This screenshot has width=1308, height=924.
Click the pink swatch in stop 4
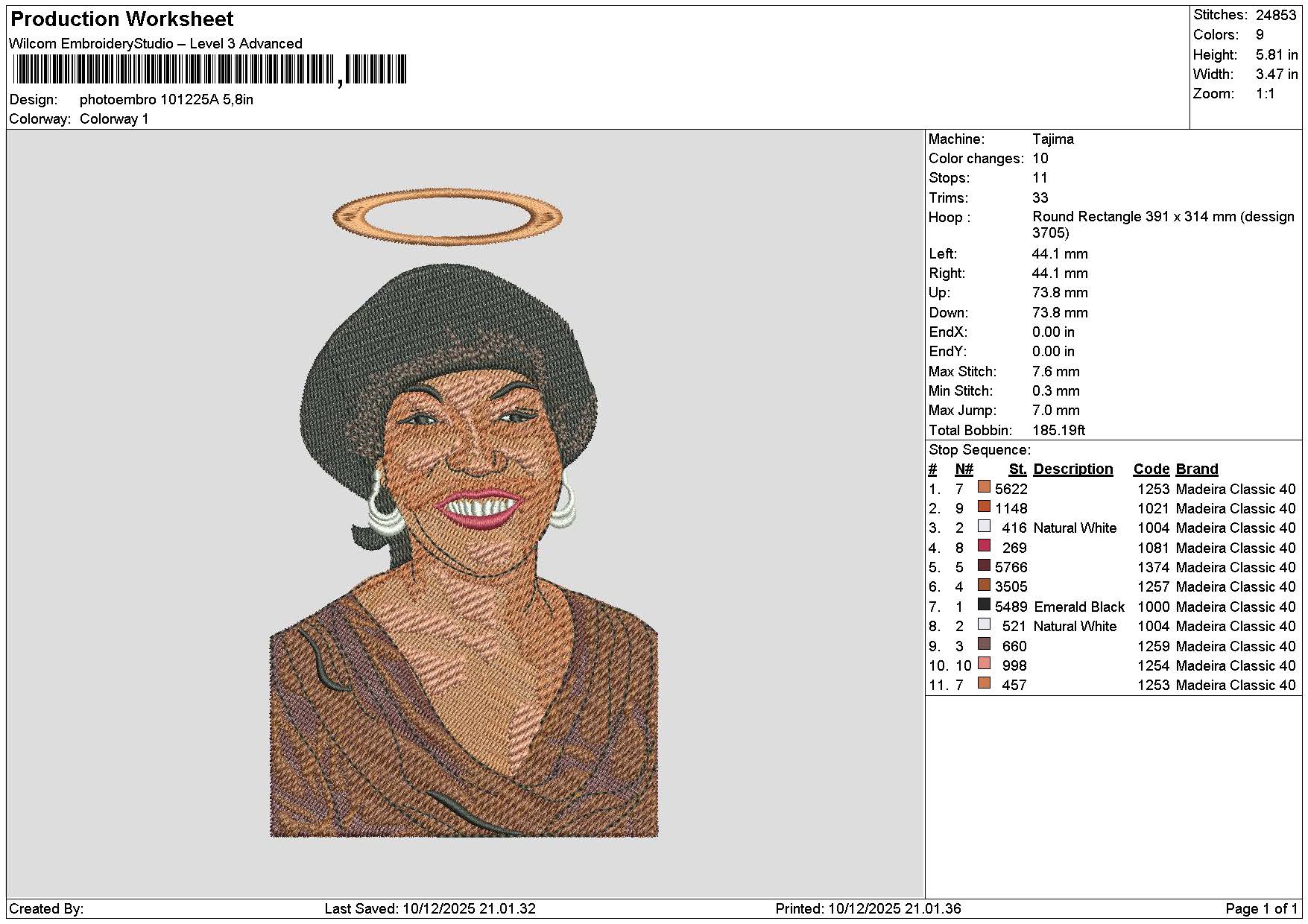pos(984,546)
